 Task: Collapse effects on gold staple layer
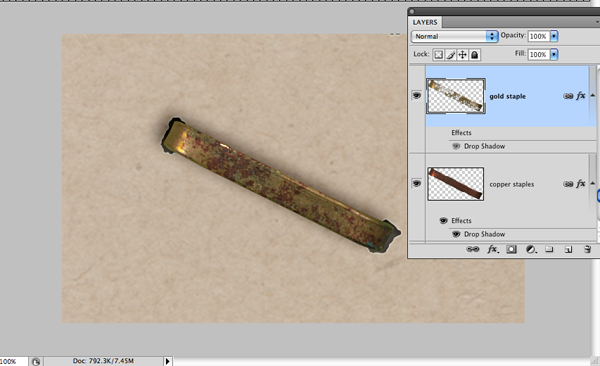pyautogui.click(x=593, y=95)
